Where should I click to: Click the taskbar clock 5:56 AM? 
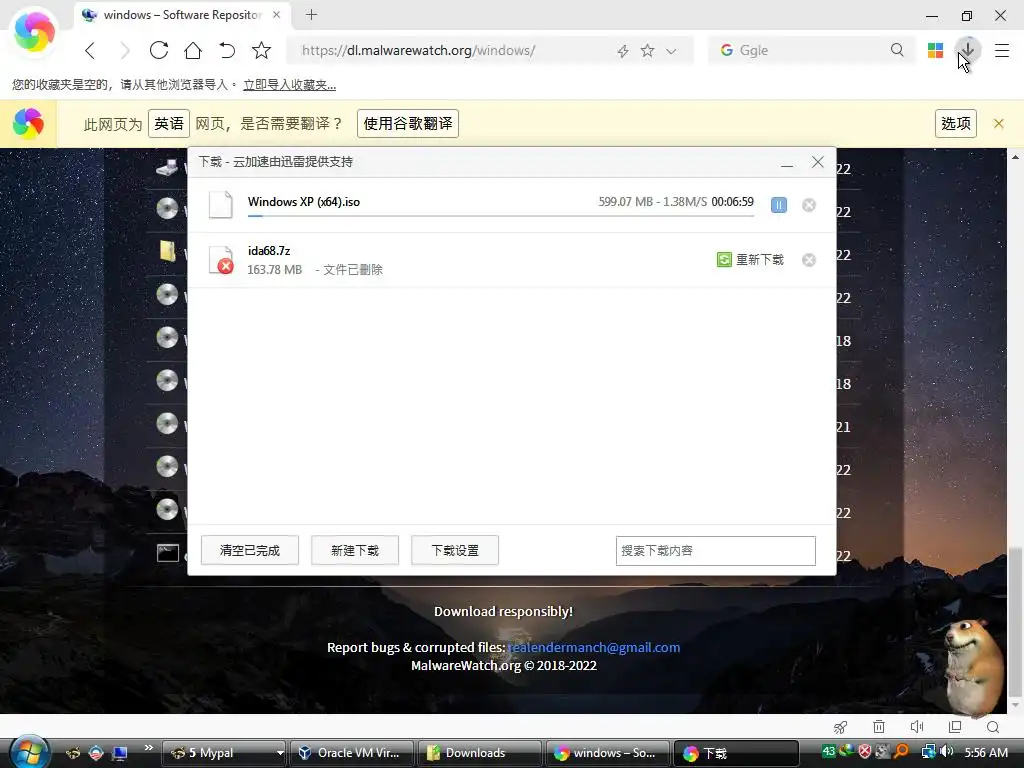coord(986,752)
